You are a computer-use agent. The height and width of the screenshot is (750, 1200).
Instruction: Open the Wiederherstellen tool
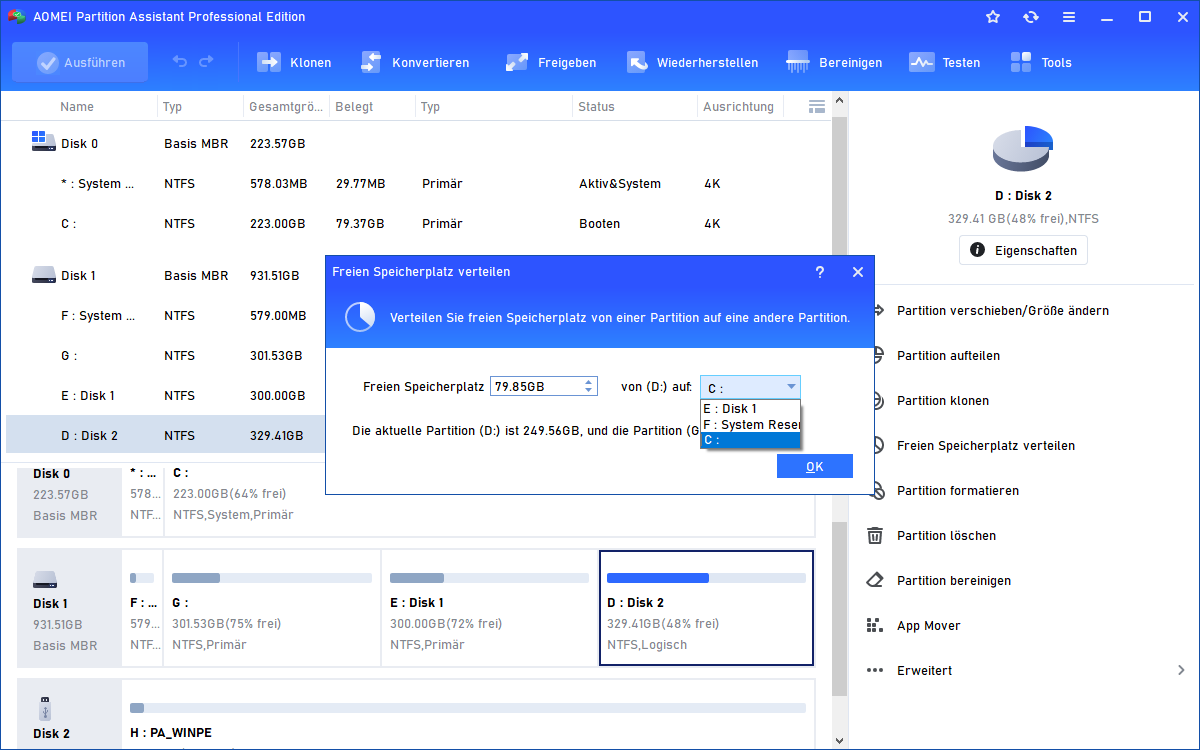pyautogui.click(x=692, y=62)
